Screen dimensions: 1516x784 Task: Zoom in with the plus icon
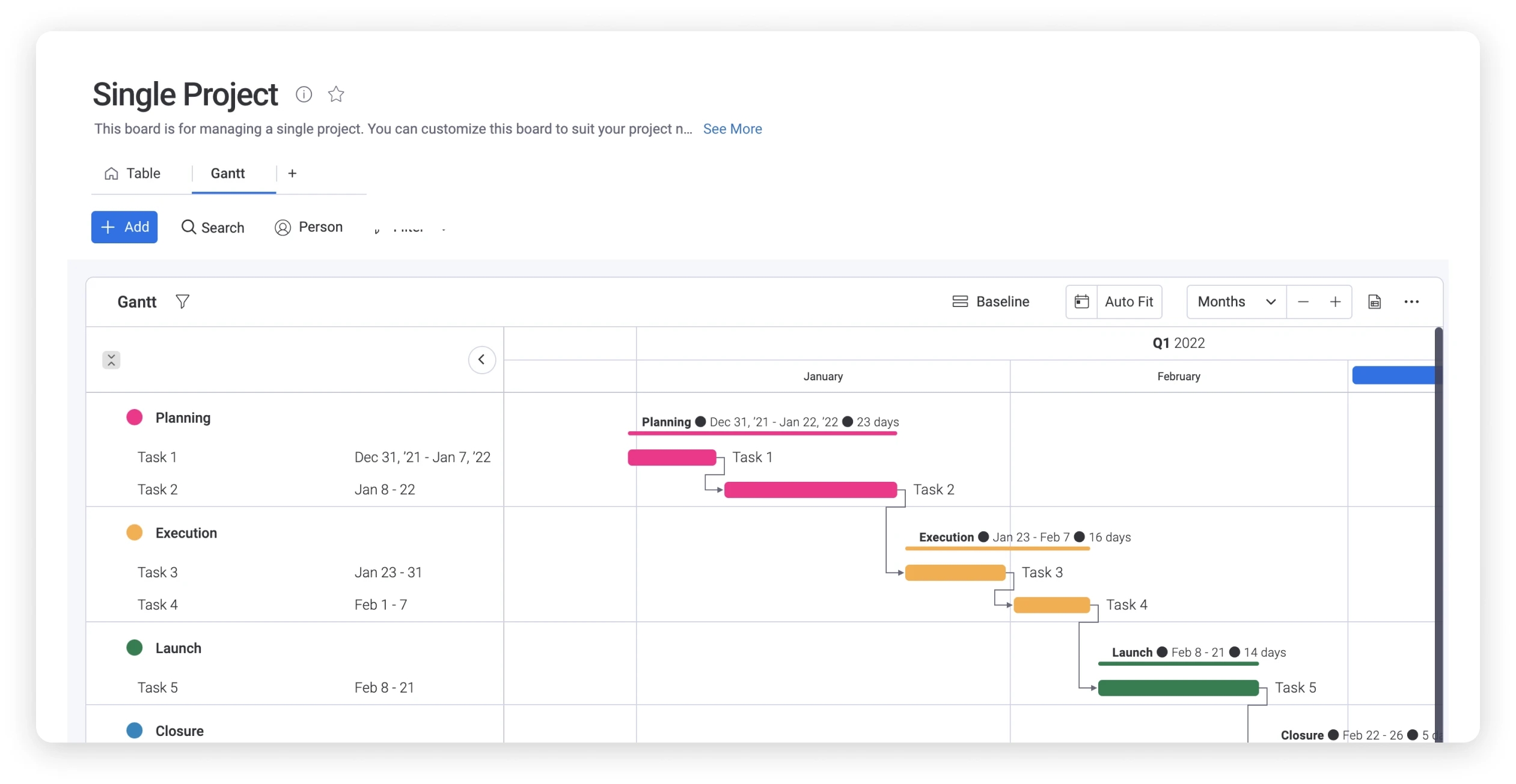[x=1336, y=302]
